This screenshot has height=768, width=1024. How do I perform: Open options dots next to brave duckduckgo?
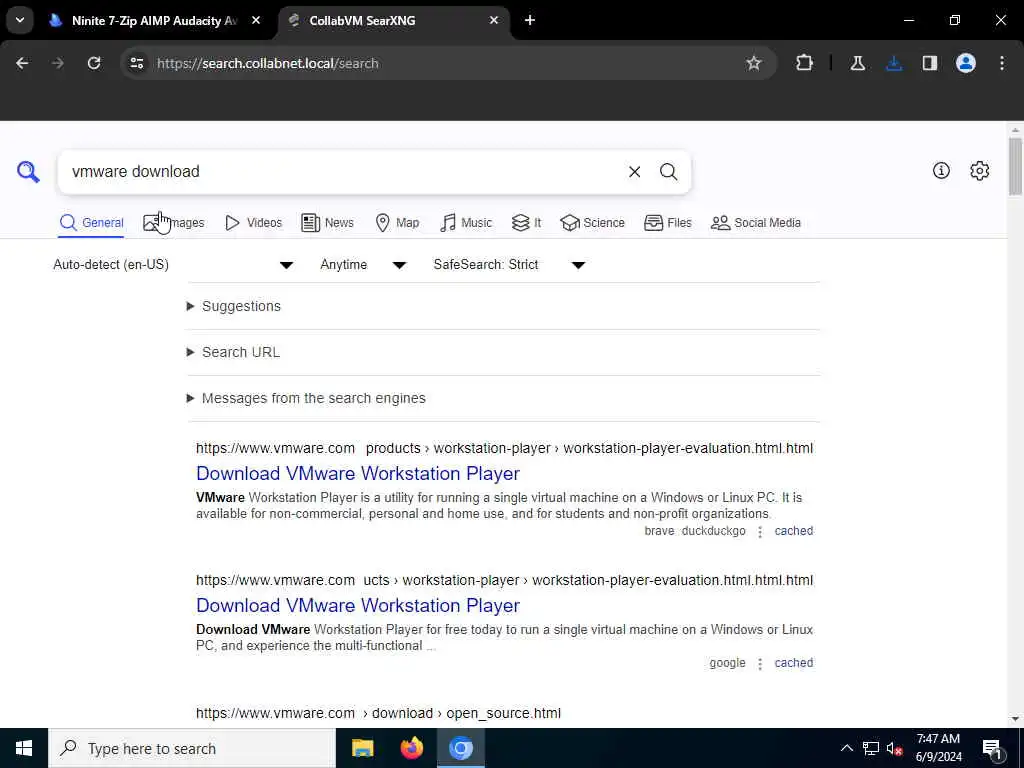760,532
